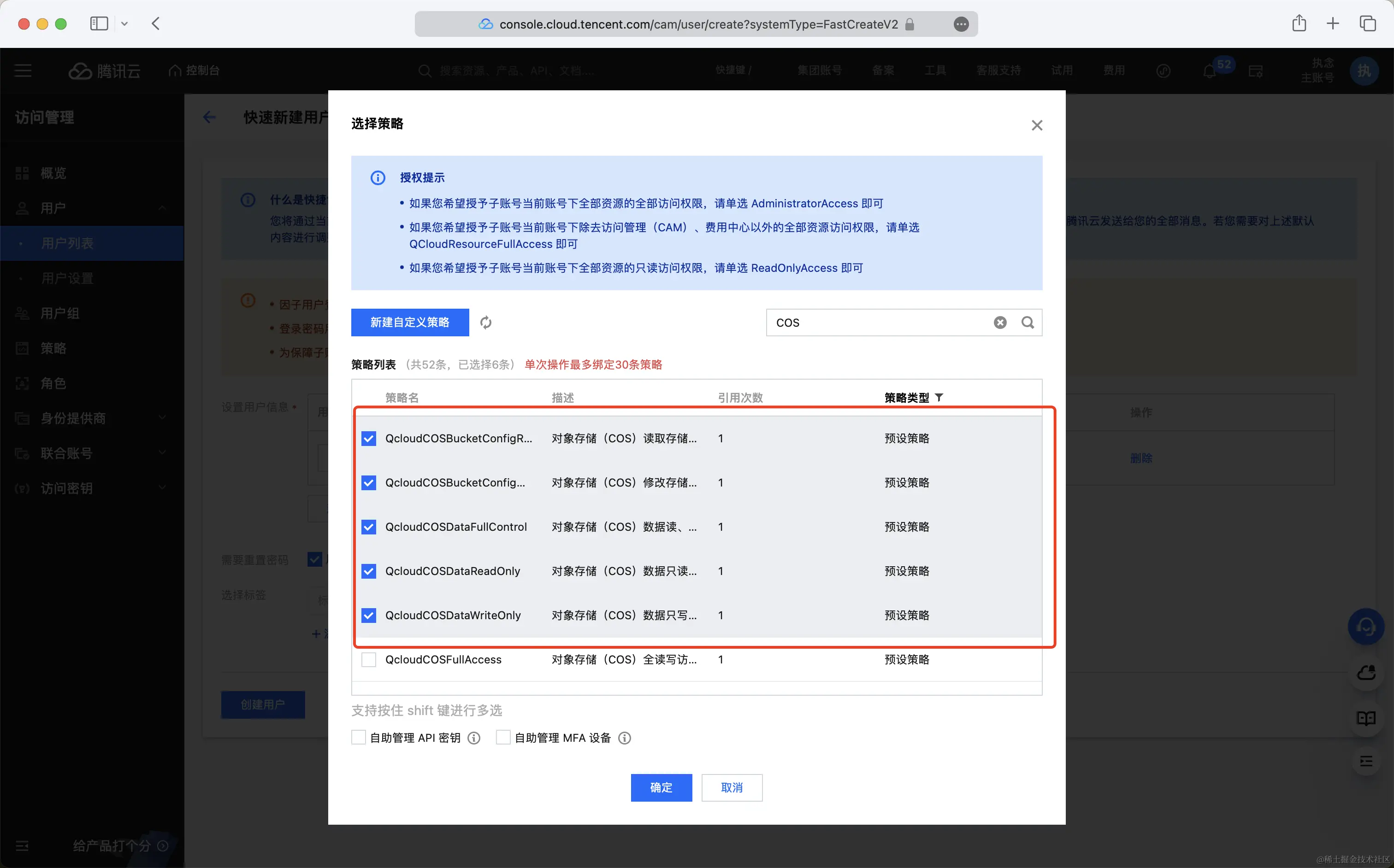
Task: Click the Safari sidebar toggle icon
Action: [x=99, y=23]
